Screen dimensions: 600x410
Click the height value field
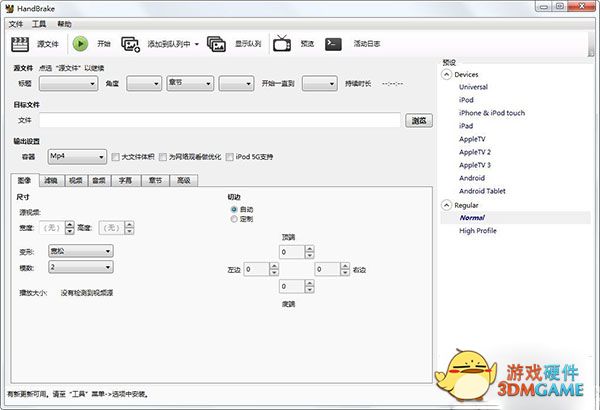tap(112, 228)
